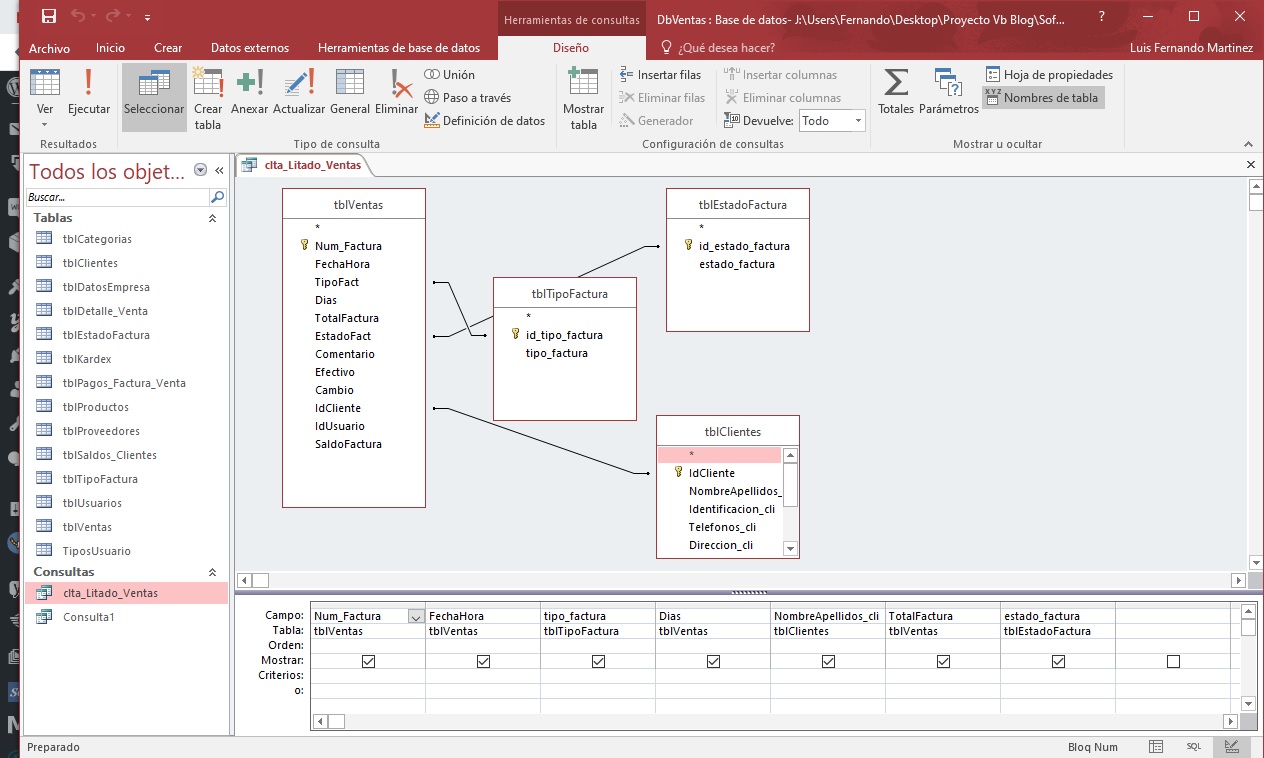The image size is (1264, 758).
Task: Collapse the Tablas group in navigation pane
Action: 212,218
